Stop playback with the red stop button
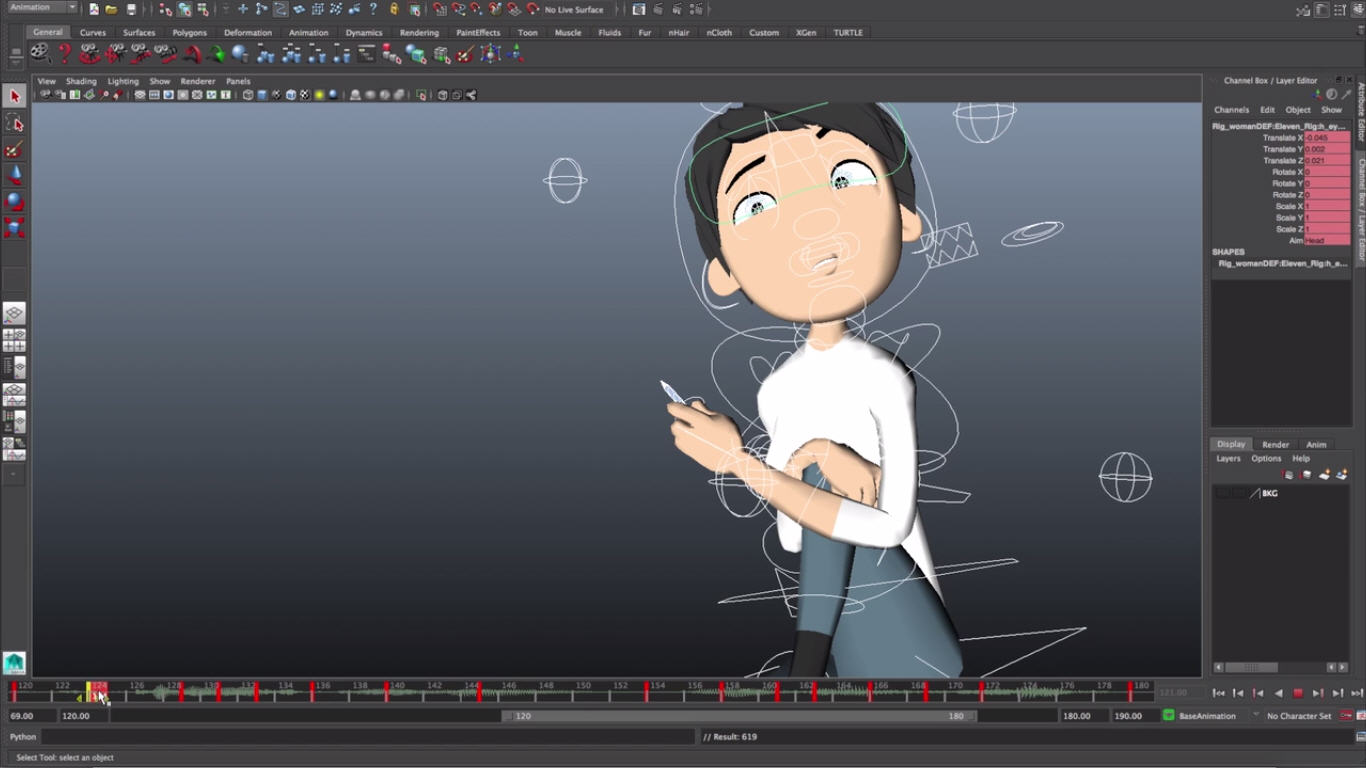The height and width of the screenshot is (768, 1366). point(1298,693)
